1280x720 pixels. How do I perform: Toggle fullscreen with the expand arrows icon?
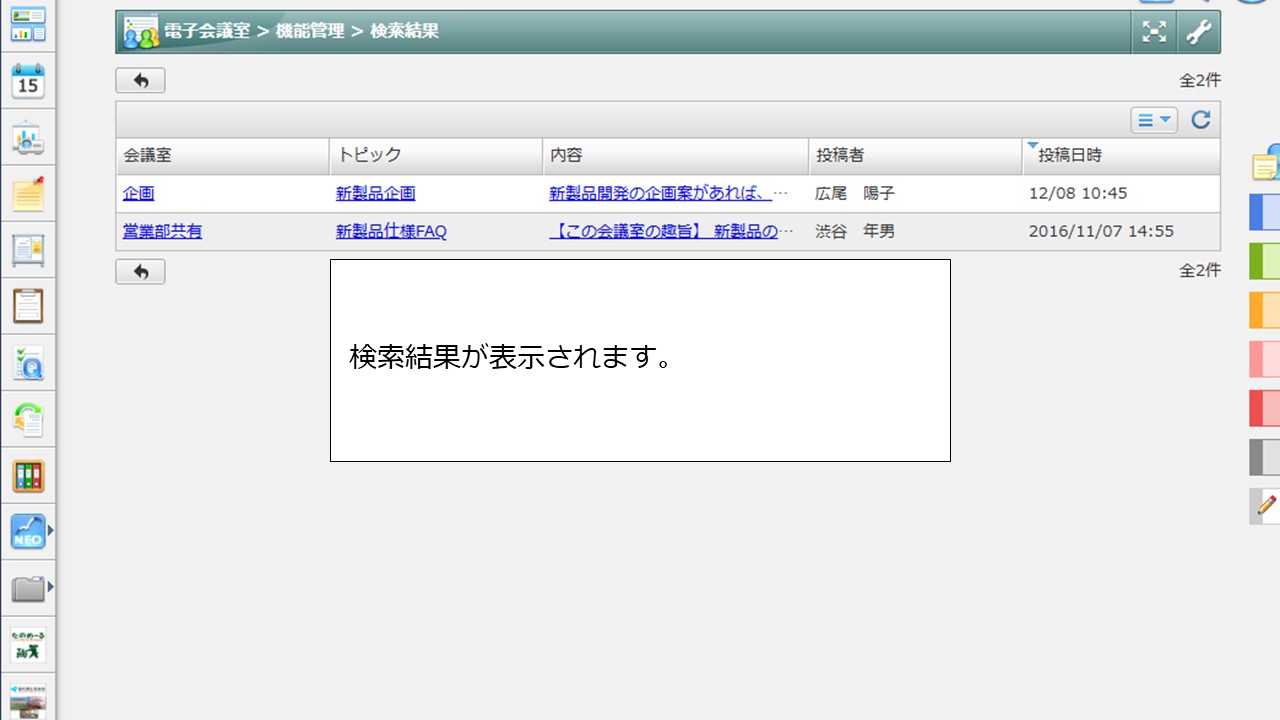tap(1154, 32)
